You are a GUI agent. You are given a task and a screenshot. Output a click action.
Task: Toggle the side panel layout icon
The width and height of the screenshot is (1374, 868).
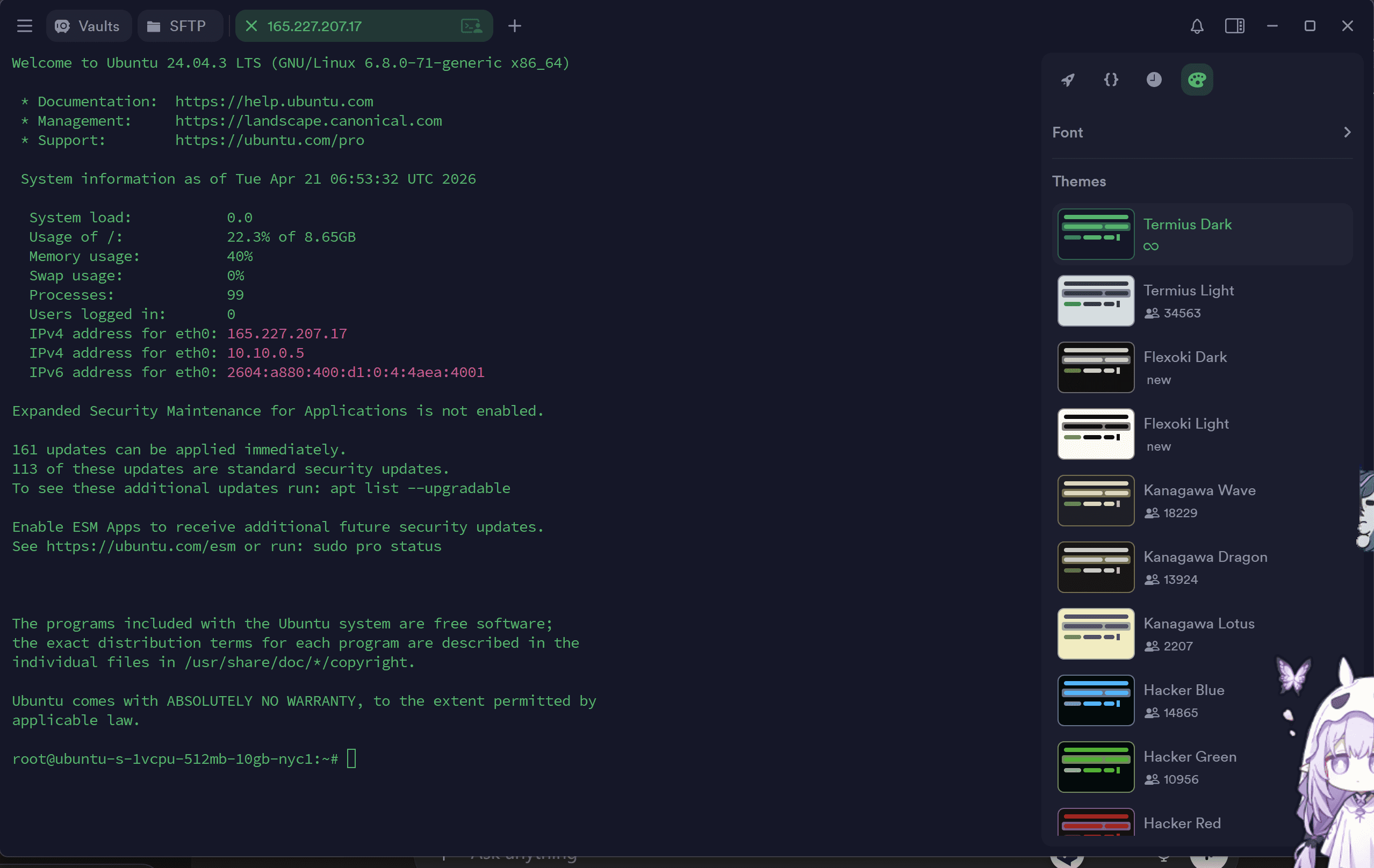[1234, 26]
